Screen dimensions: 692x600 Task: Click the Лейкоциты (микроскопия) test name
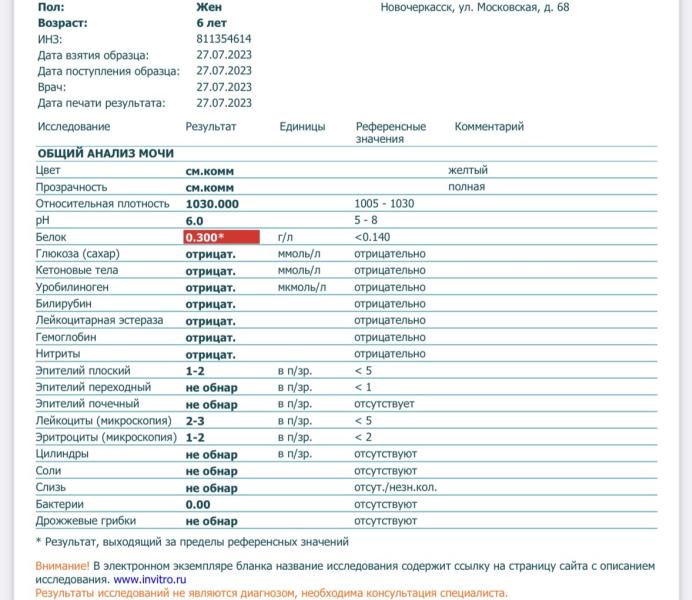[104, 421]
